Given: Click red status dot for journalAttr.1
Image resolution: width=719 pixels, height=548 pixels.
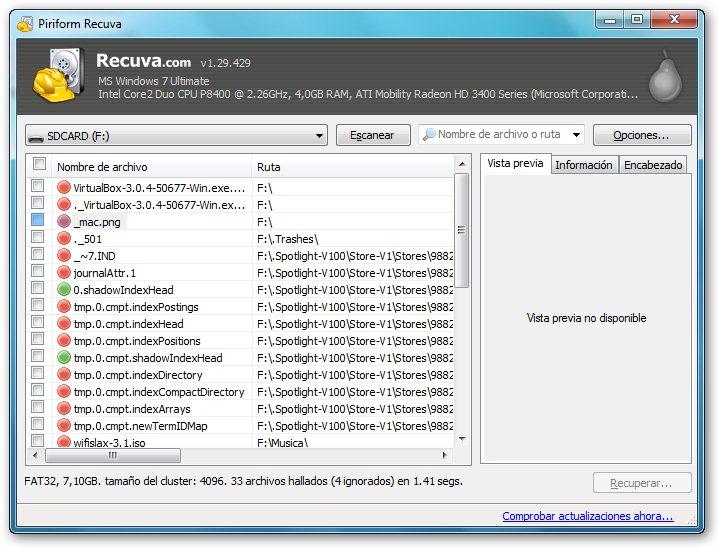Looking at the screenshot, I should pyautogui.click(x=64, y=272).
